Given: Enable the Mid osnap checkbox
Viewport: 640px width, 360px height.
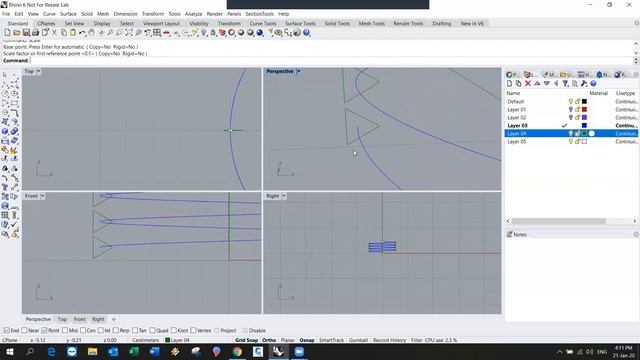Looking at the screenshot, I should pyautogui.click(x=65, y=330).
